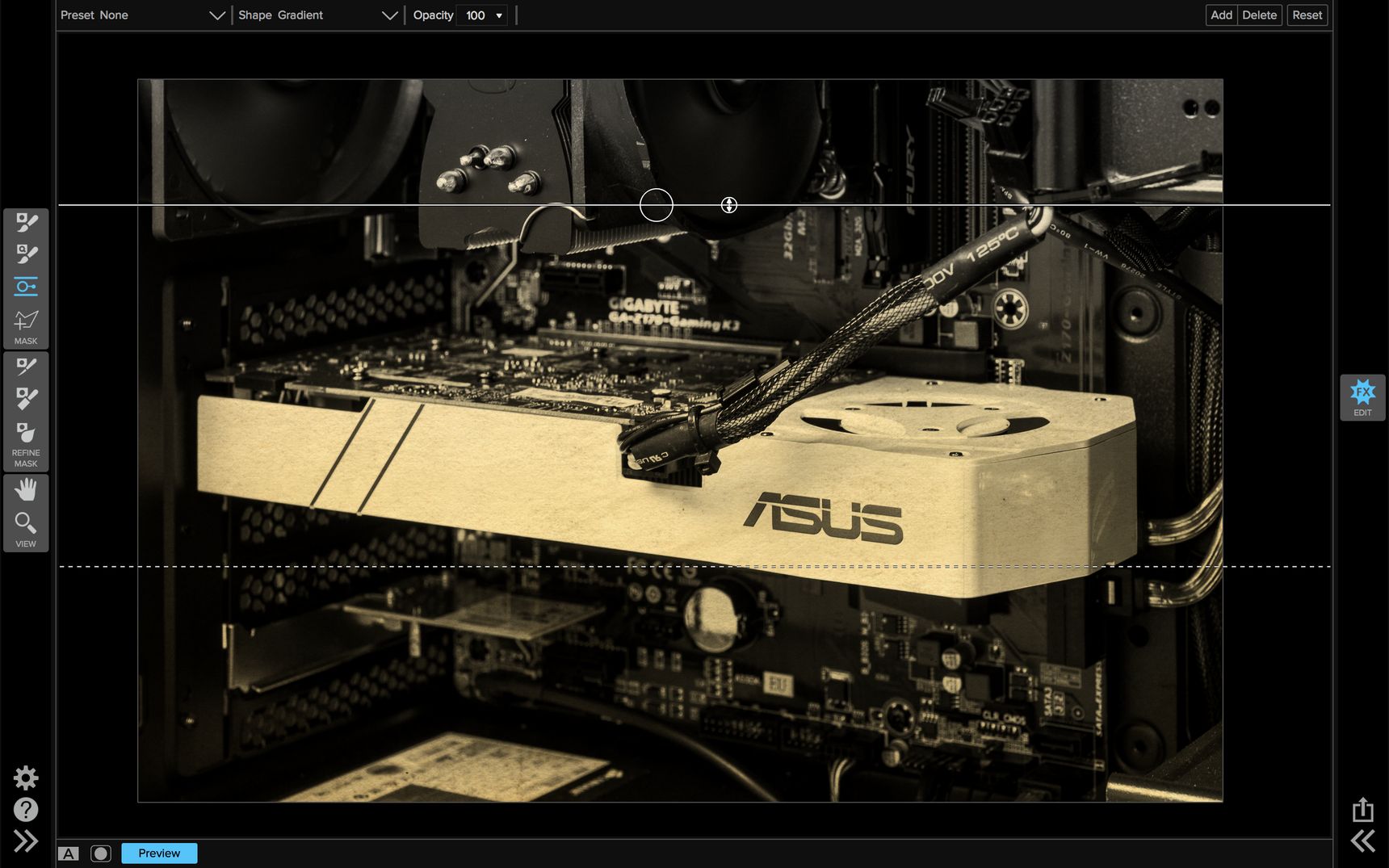Select the Masking Brush tool
The image size is (1389, 868).
click(26, 222)
